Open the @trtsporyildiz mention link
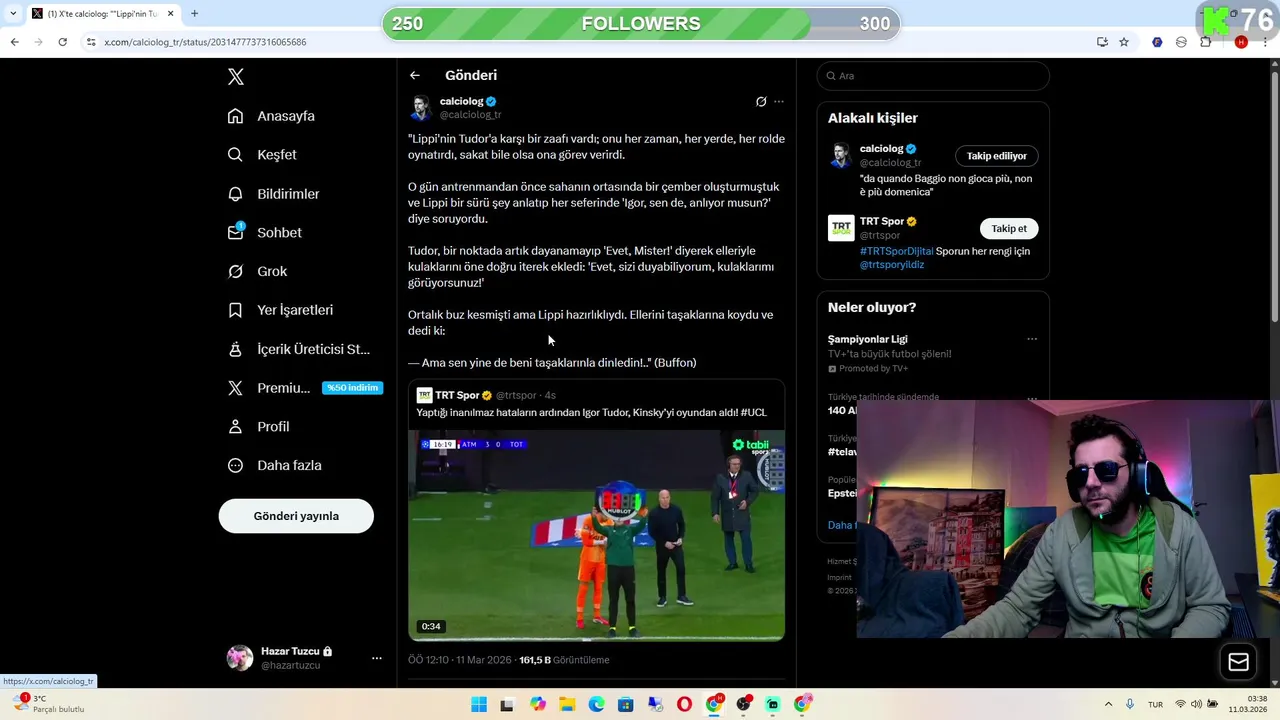The height and width of the screenshot is (720, 1280). click(x=892, y=265)
